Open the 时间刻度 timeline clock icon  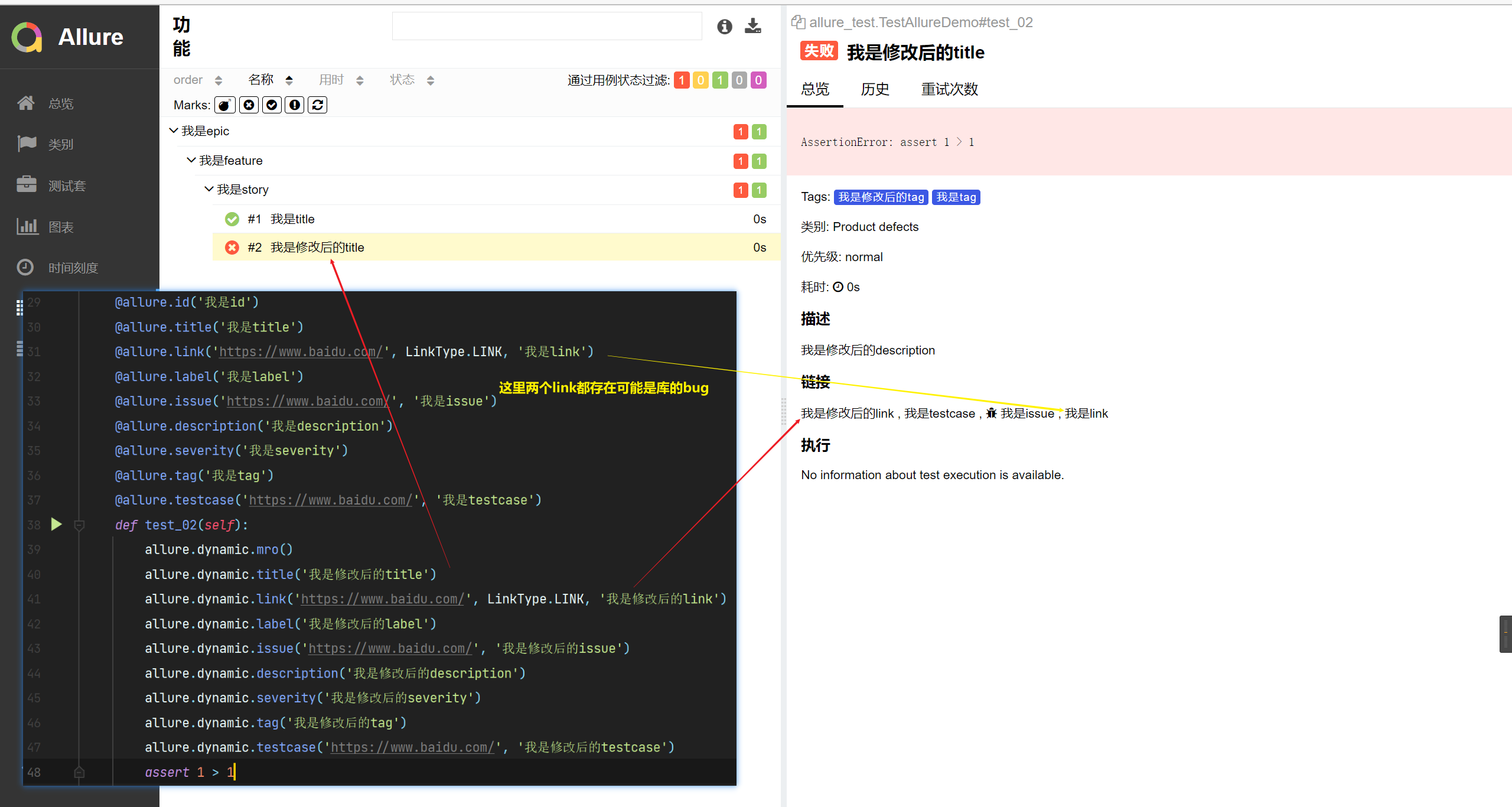tap(25, 267)
